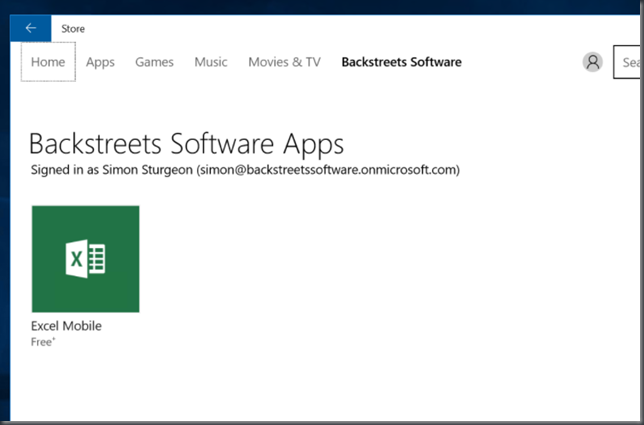
Task: Go to the Music tab
Action: coord(211,62)
